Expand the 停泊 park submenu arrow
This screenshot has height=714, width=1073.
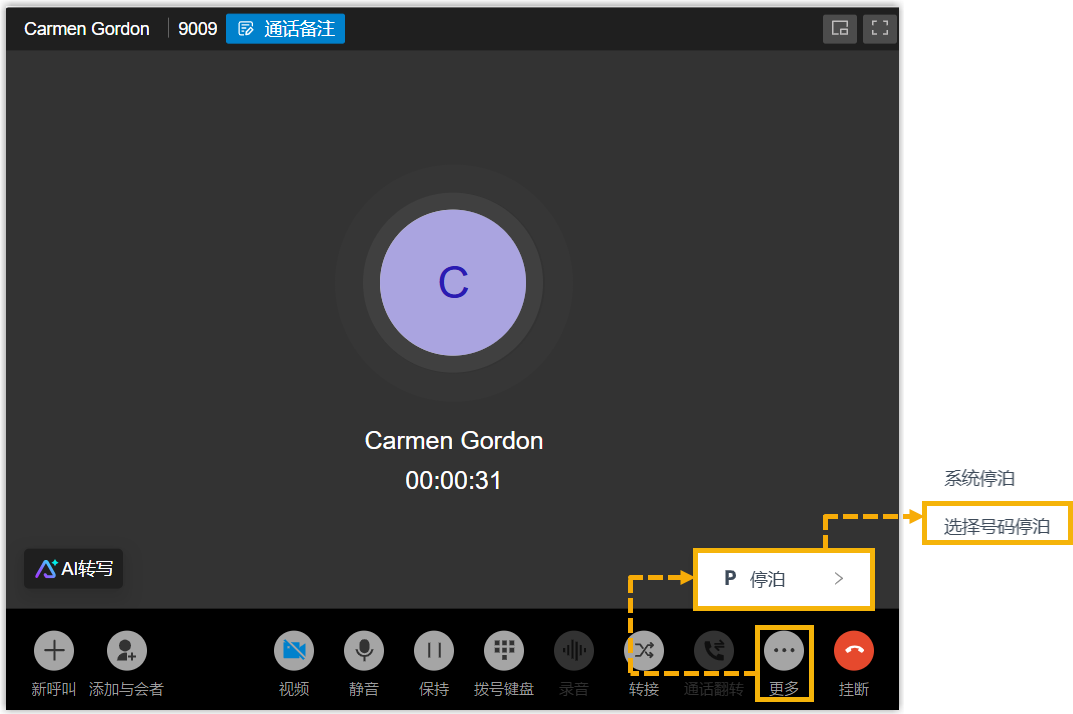pos(839,579)
